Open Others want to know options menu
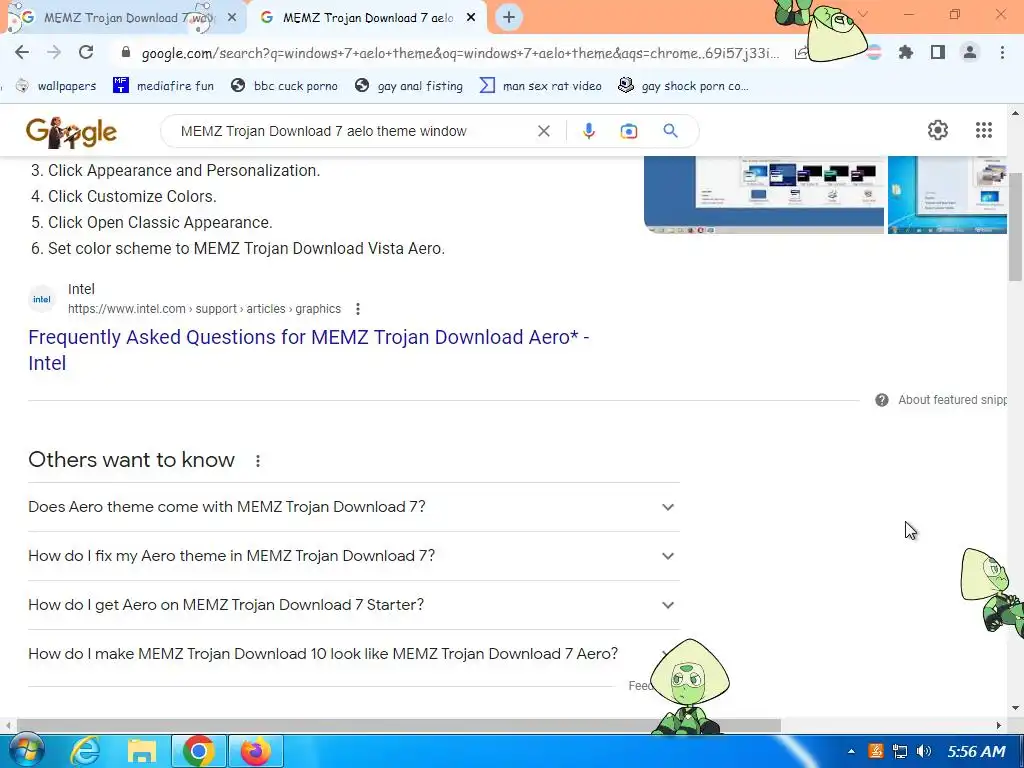 click(x=258, y=461)
